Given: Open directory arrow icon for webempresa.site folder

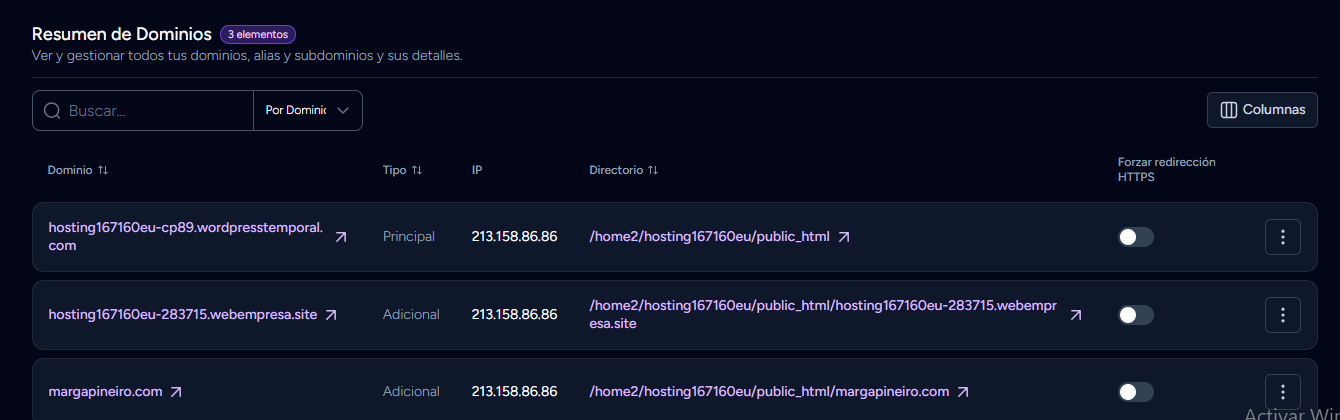Looking at the screenshot, I should coord(1076,315).
